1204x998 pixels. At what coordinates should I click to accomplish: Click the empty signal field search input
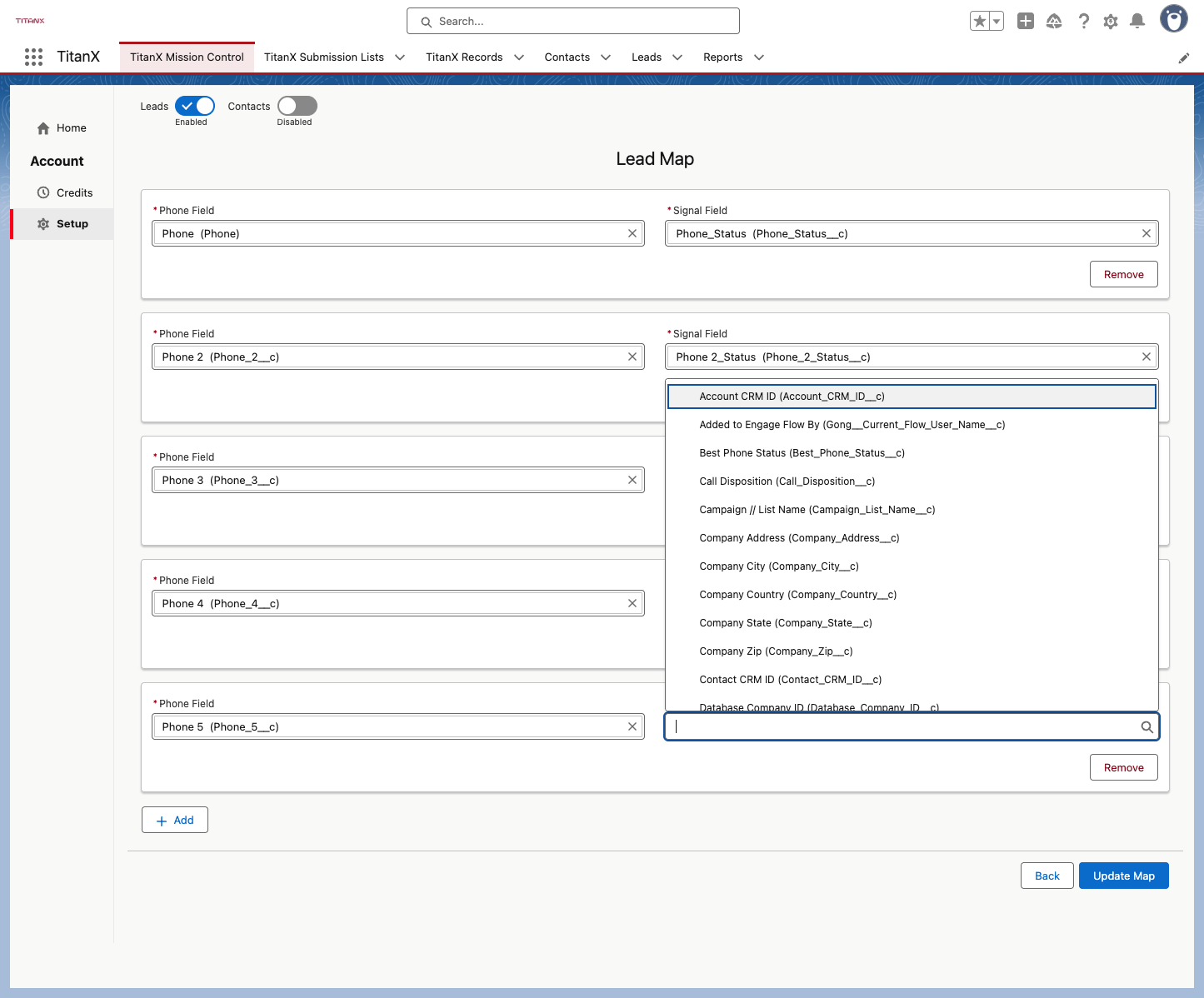tap(912, 726)
